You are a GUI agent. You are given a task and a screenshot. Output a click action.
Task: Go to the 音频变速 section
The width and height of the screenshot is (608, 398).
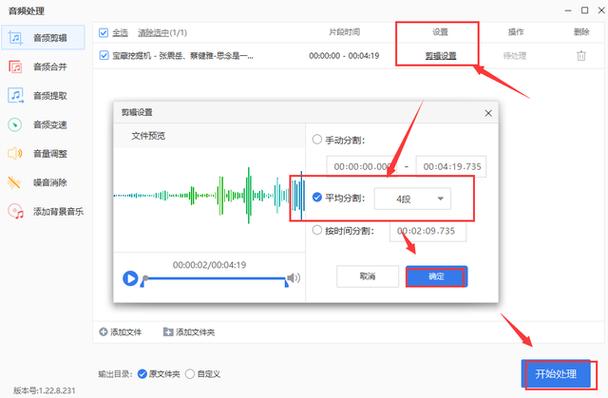point(43,125)
